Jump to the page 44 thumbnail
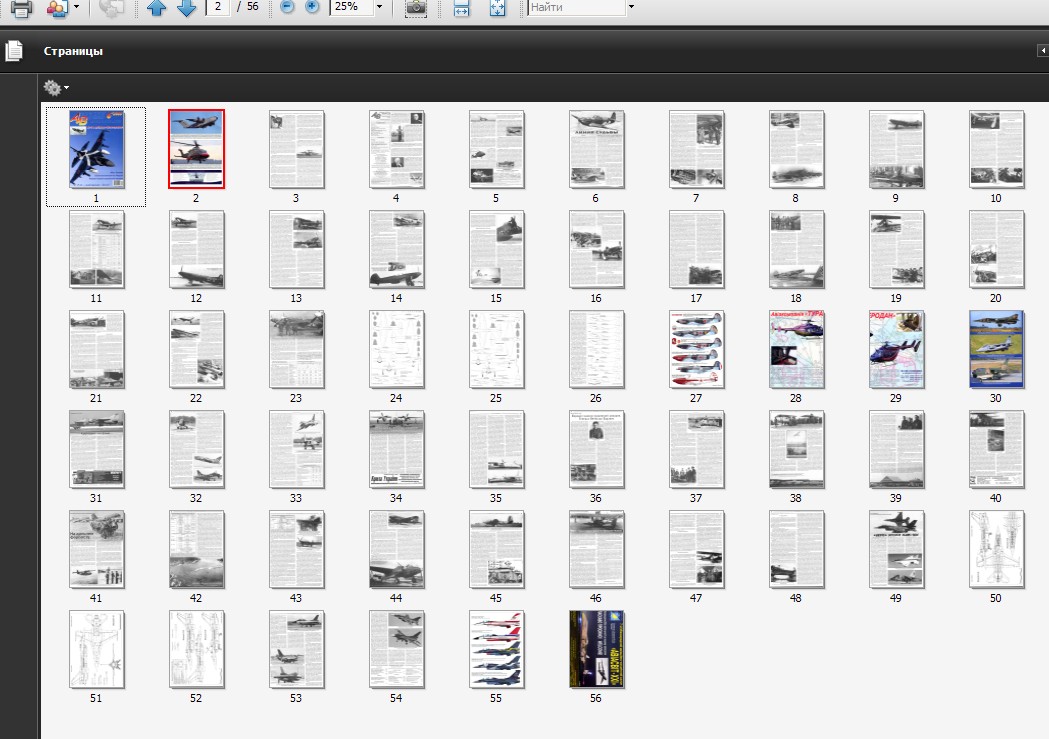 (396, 549)
